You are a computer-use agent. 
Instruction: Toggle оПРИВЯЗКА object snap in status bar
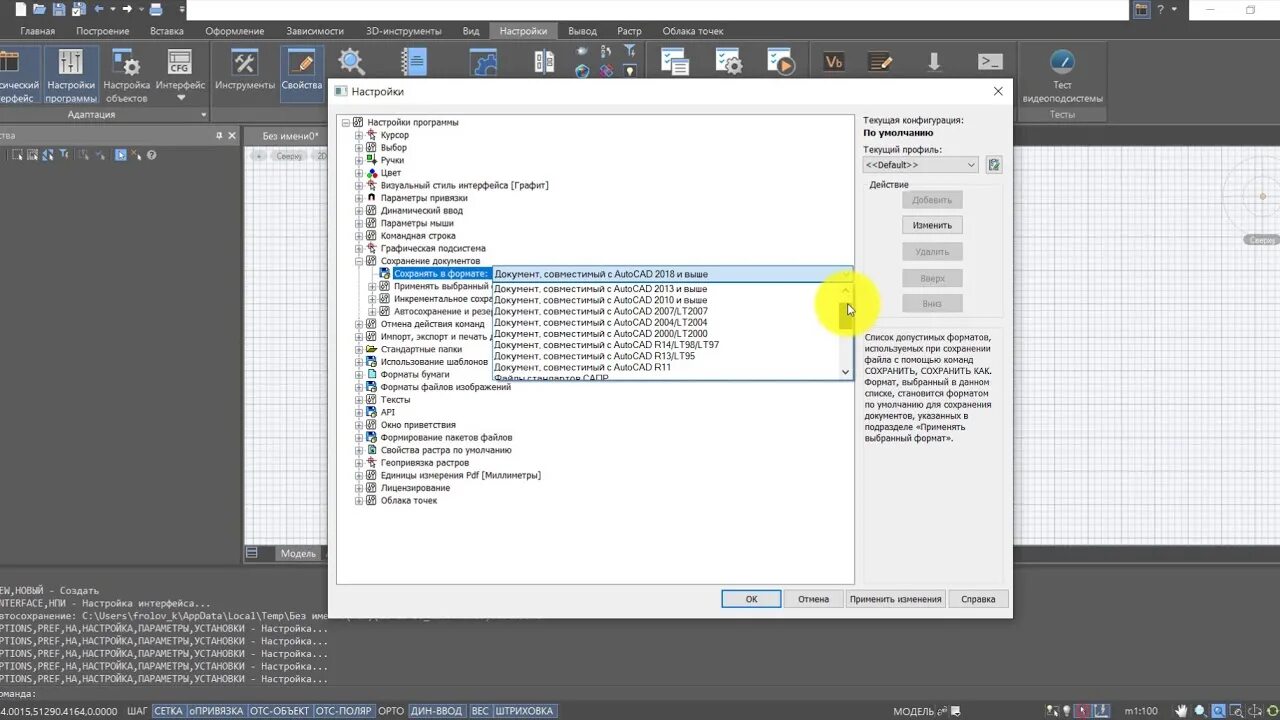click(x=215, y=711)
